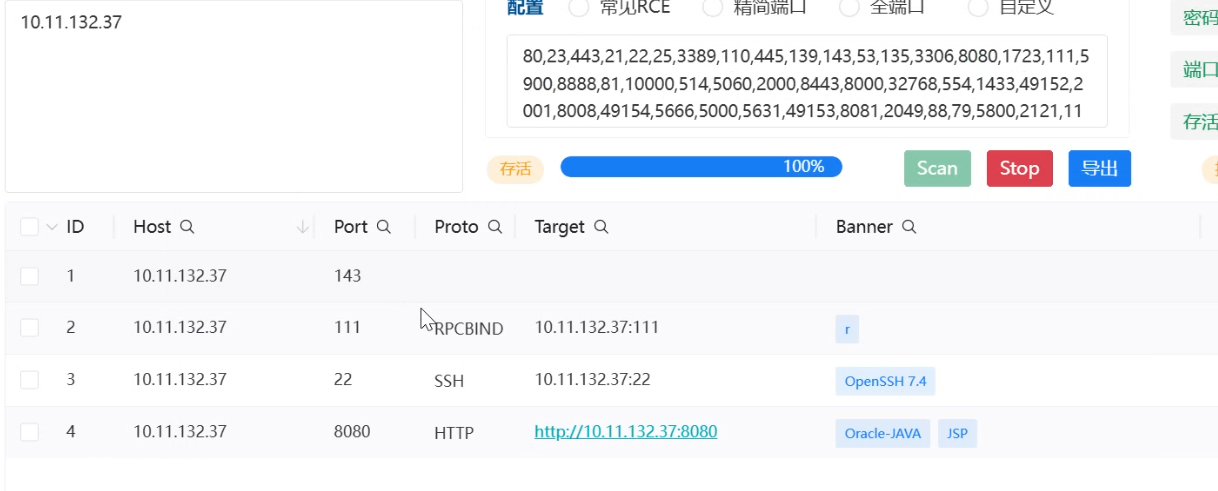This screenshot has height=491, width=1218.
Task: Click the Oracle-JAVA banner tag
Action: tap(882, 433)
